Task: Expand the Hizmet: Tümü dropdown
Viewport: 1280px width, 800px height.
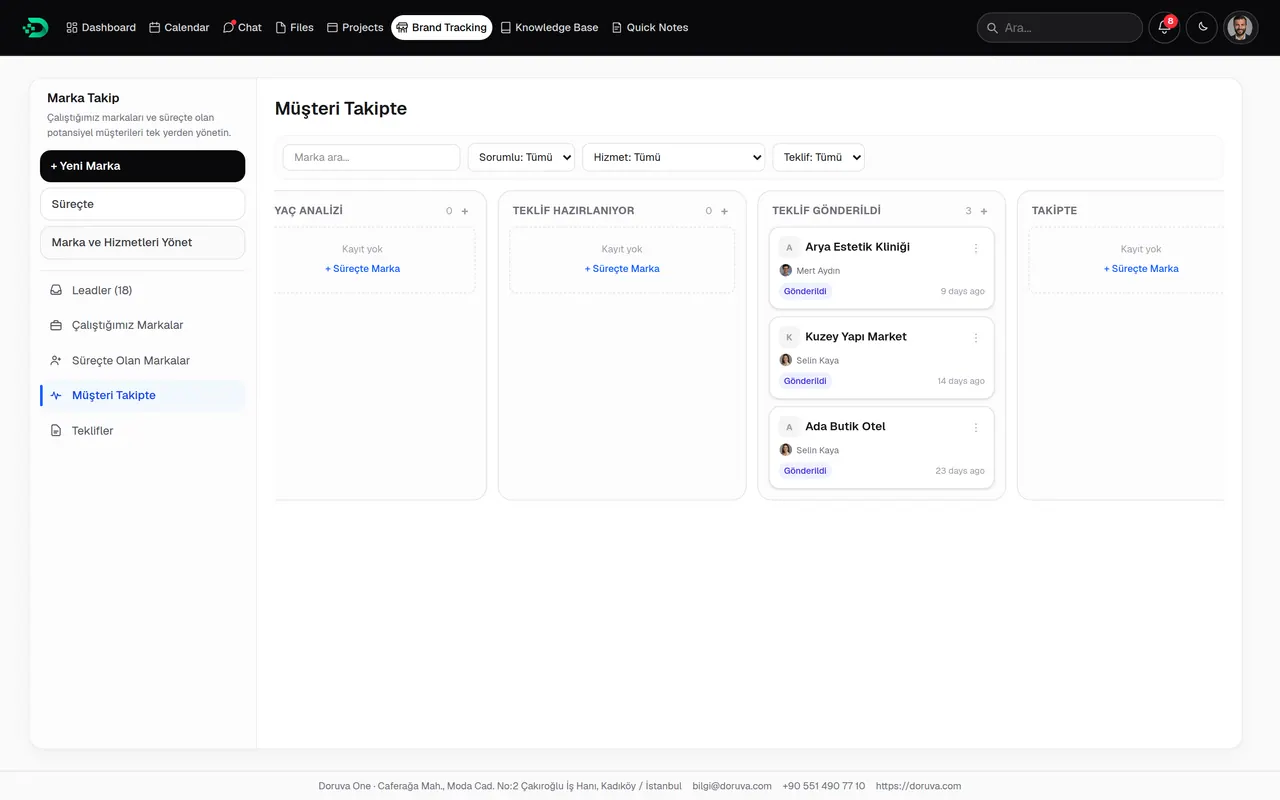Action: [x=673, y=157]
